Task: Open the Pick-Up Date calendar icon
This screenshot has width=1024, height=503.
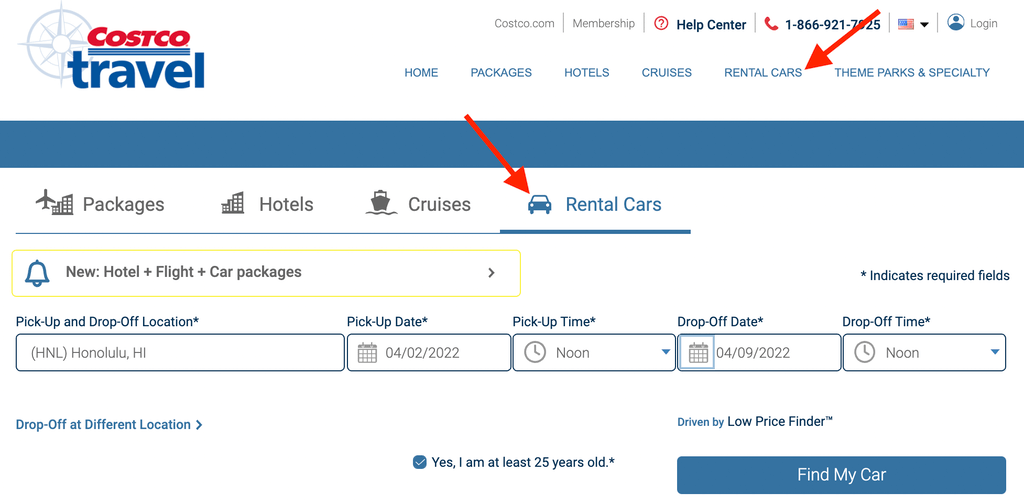Action: pyautogui.click(x=367, y=353)
